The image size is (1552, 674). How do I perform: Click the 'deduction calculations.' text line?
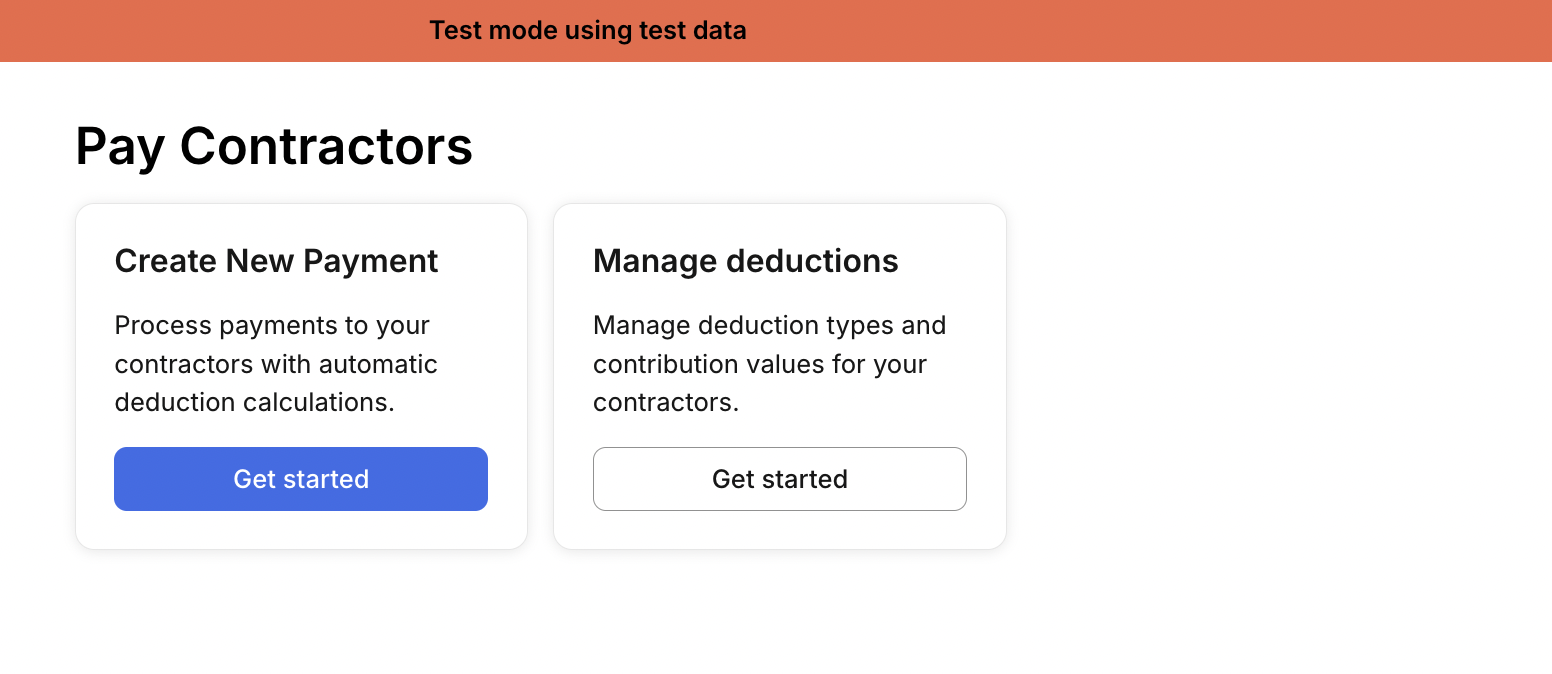click(x=255, y=402)
